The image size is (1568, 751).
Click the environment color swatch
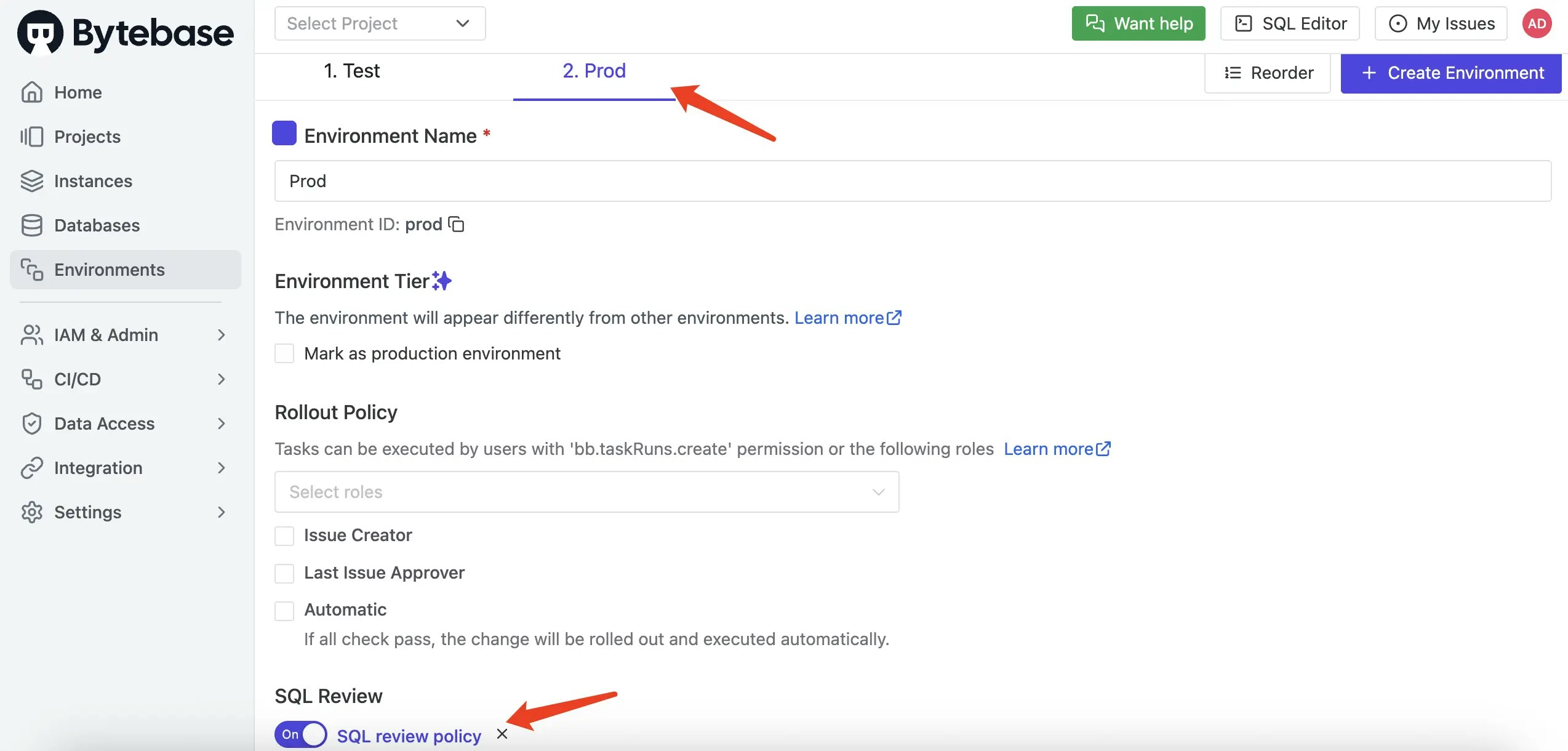(x=284, y=134)
